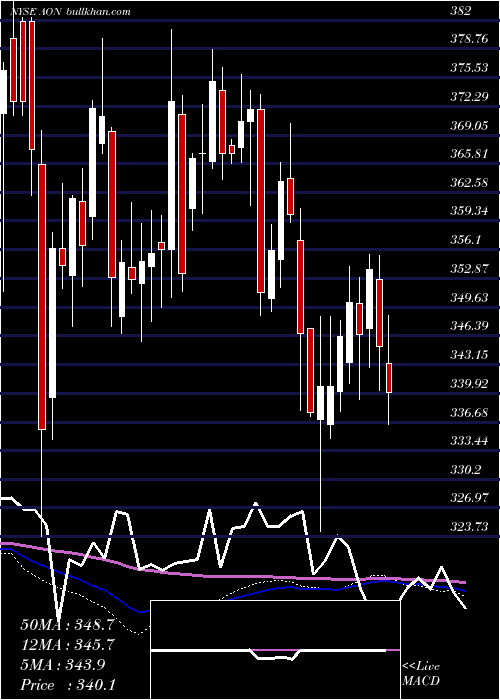Click the 5MA : 343.9 readout

pos(62,665)
